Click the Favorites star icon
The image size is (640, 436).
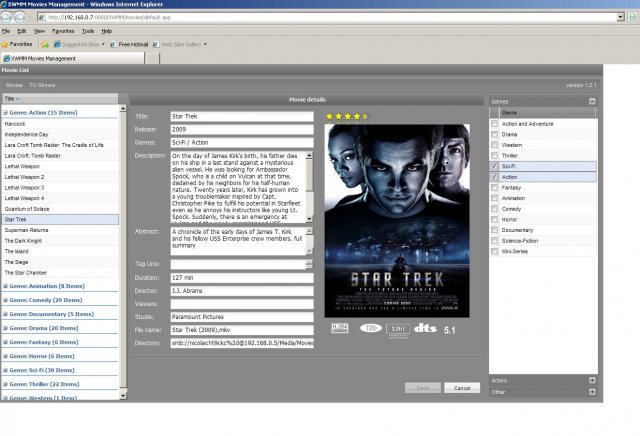click(x=6, y=45)
